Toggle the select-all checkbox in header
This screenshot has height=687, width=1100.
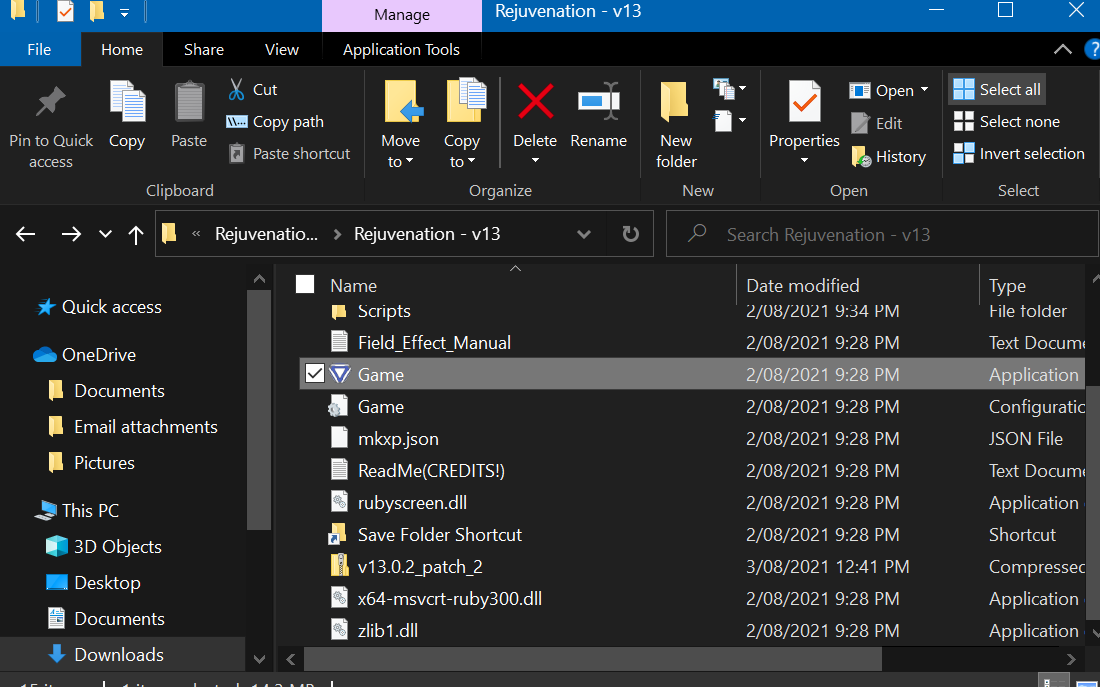(x=305, y=284)
